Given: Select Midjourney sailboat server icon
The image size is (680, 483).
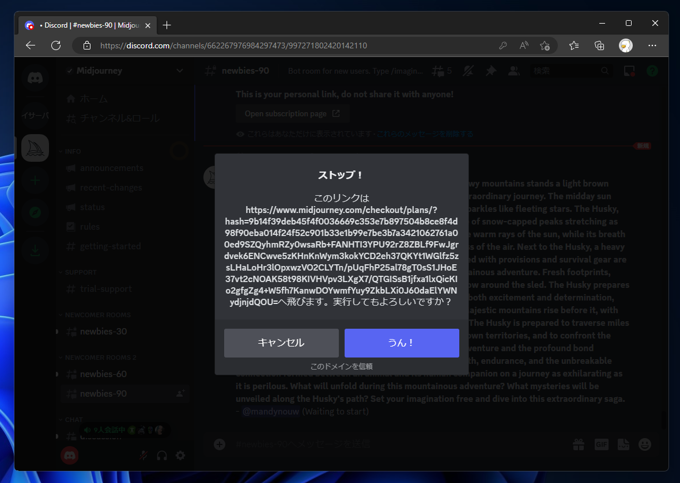Looking at the screenshot, I should [35, 148].
